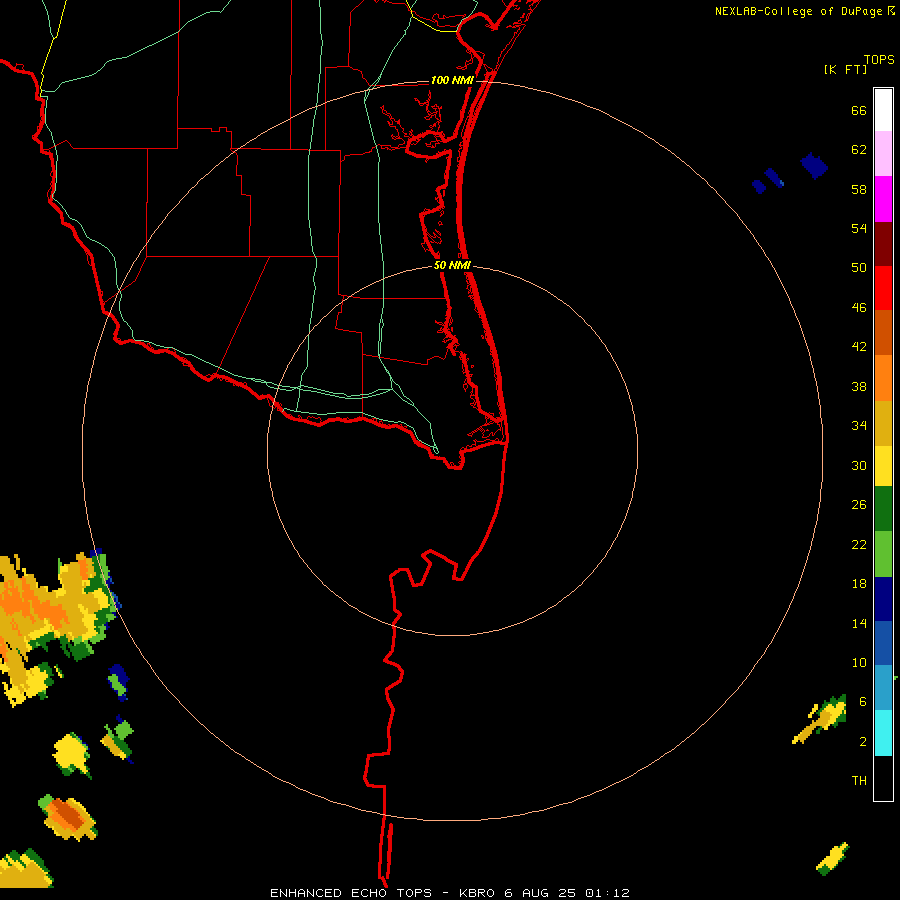Click the NEXLAB-College of DuPage credit text
Image resolution: width=900 pixels, height=900 pixels.
tap(798, 11)
